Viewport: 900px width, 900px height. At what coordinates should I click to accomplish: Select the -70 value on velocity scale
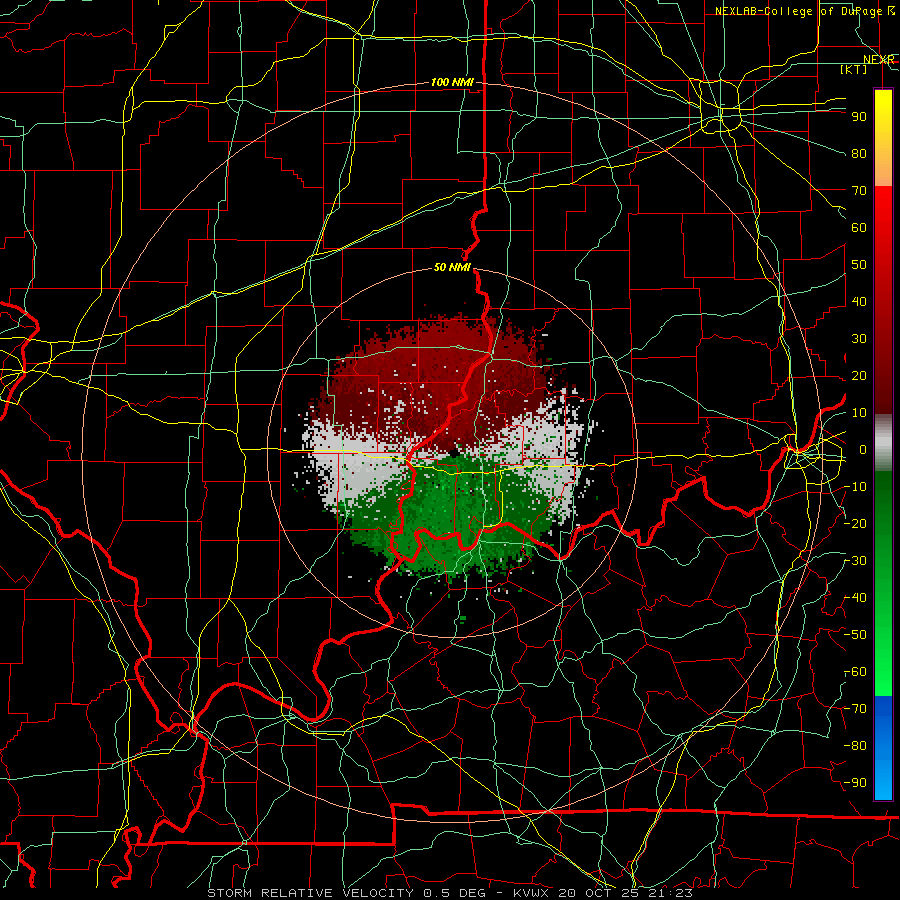click(855, 708)
